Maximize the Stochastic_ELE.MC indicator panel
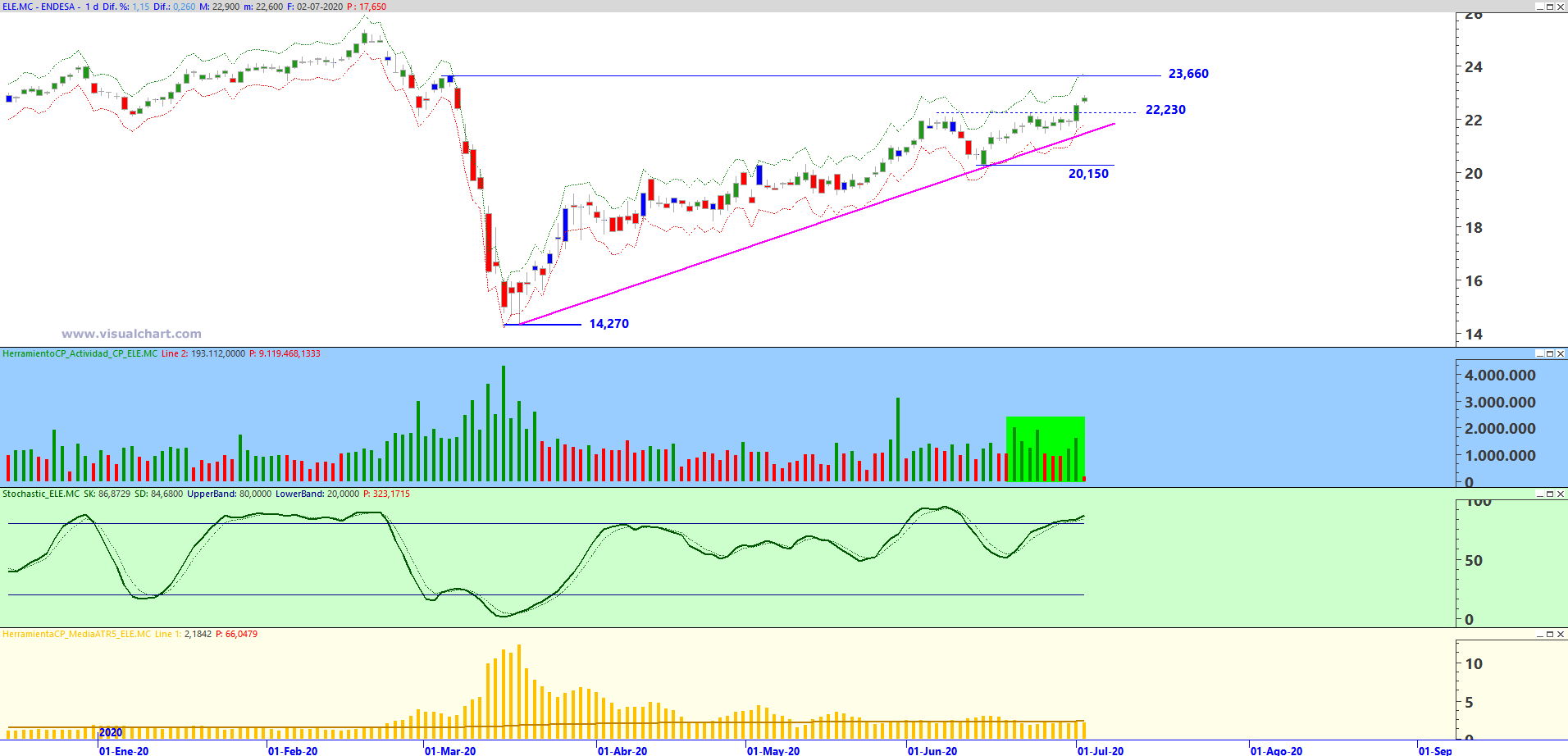Screen dimensions: 1568x756 [x=1550, y=494]
